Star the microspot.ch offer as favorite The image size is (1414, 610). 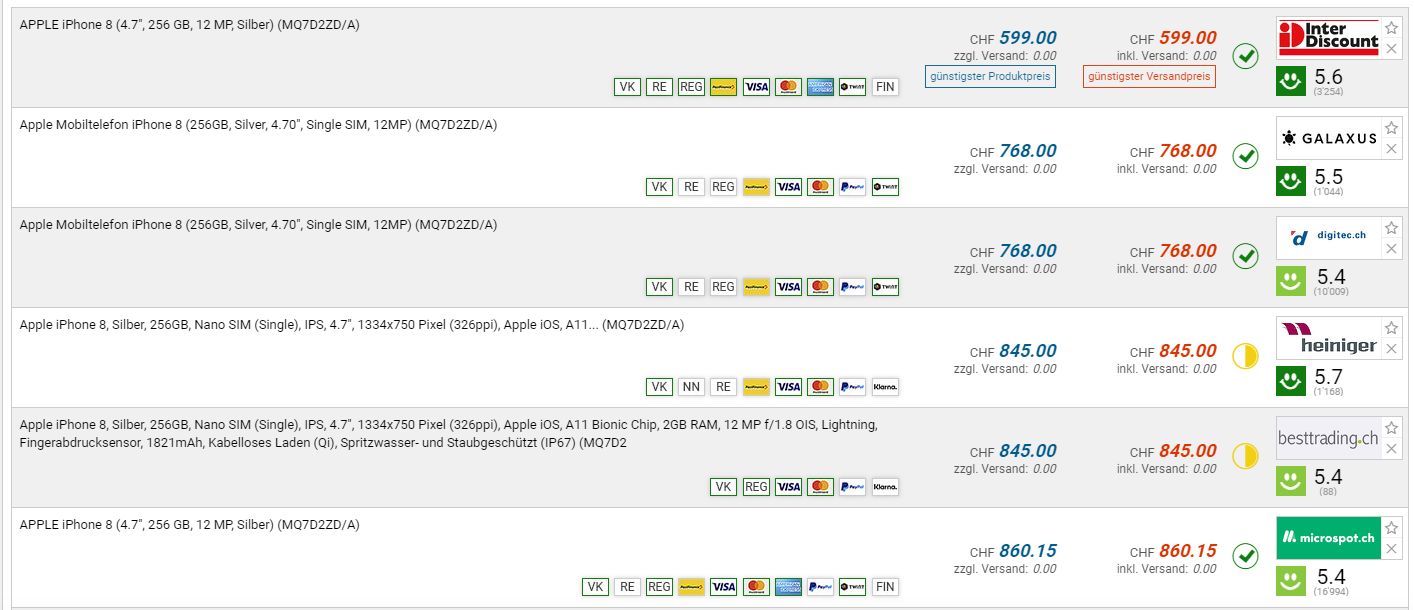[x=1391, y=528]
